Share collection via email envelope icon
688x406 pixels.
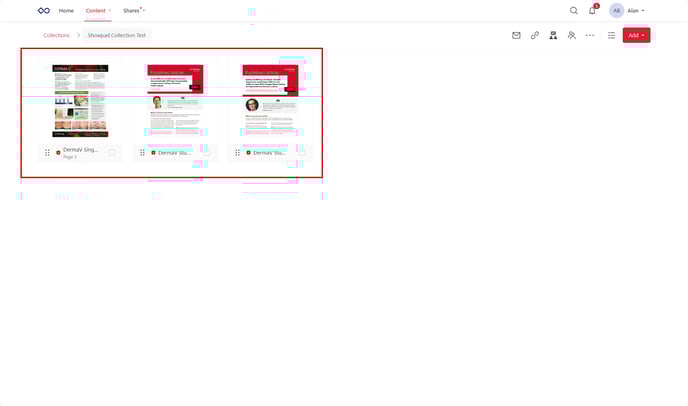point(516,35)
